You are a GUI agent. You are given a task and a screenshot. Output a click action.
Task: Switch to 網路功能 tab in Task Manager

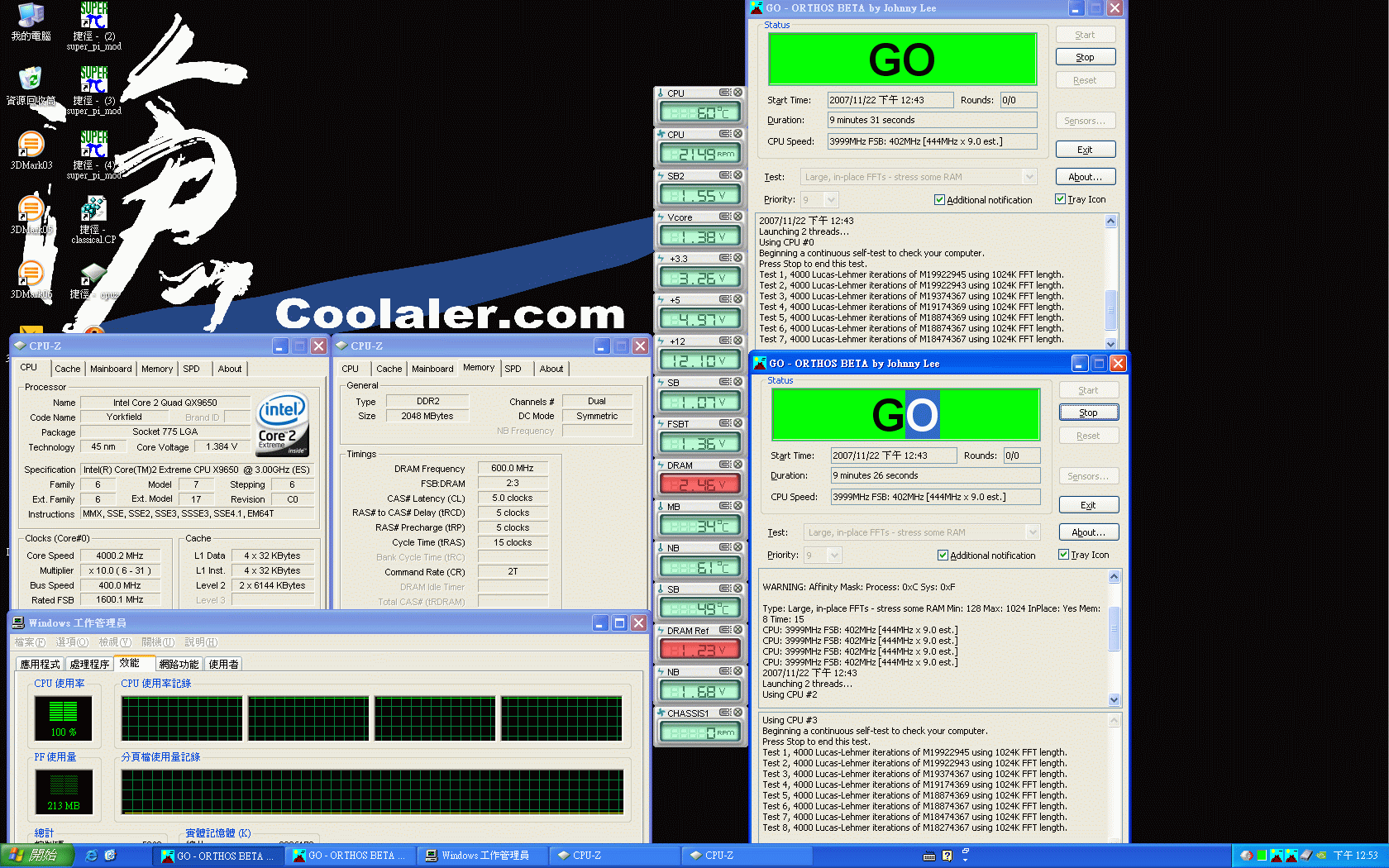tap(179, 664)
